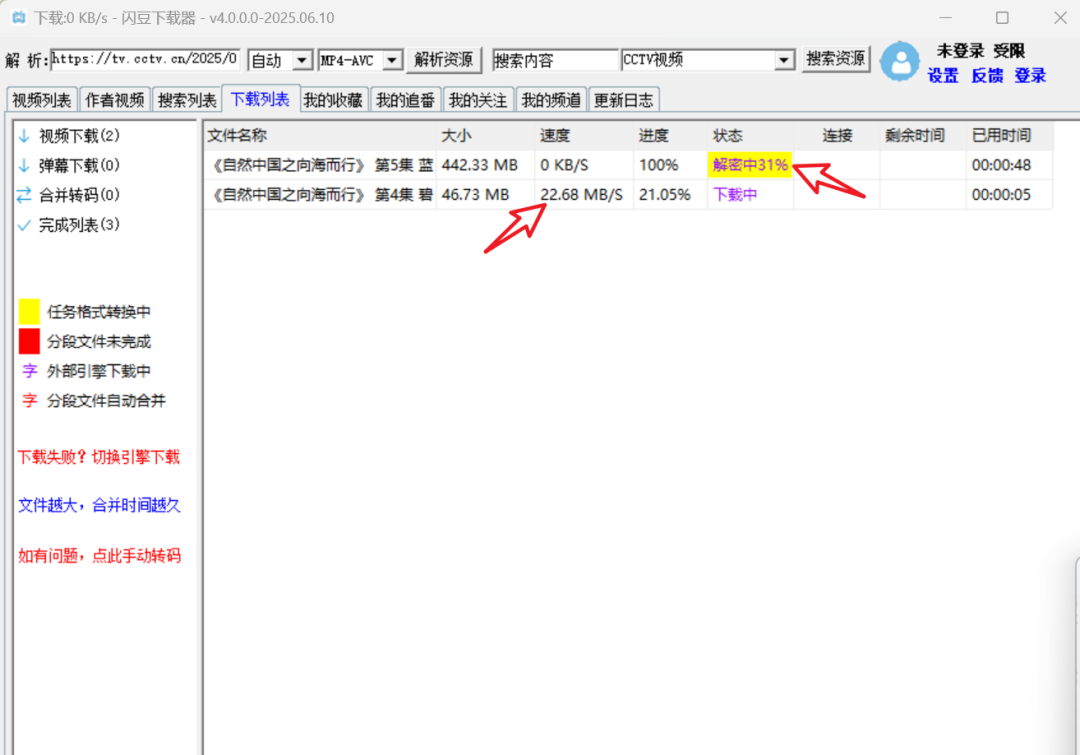Click the 登录 link
The width and height of the screenshot is (1080, 755).
(x=1030, y=76)
